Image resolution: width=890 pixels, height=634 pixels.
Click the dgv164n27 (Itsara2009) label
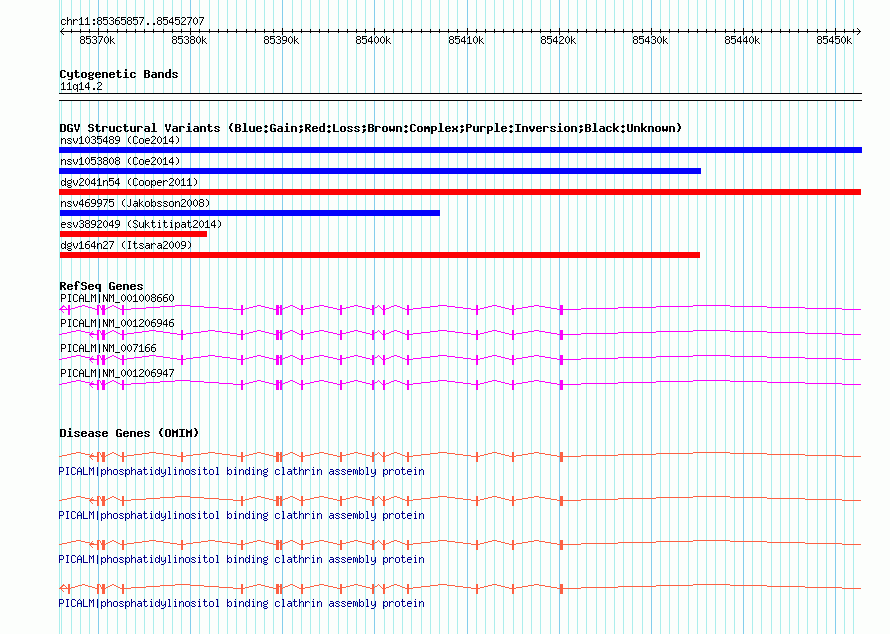(x=126, y=245)
